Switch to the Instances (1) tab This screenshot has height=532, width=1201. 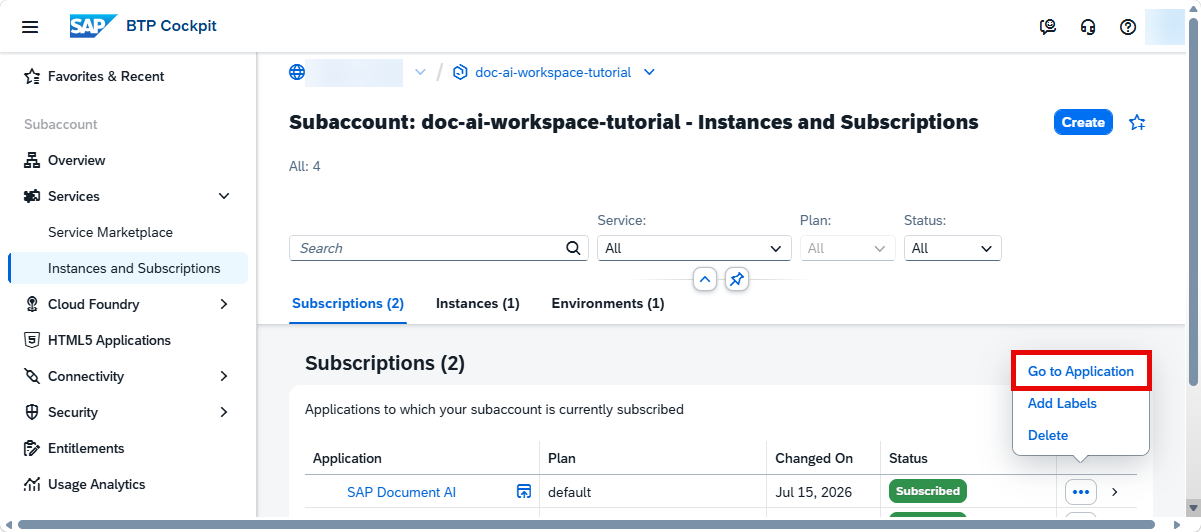click(x=477, y=303)
